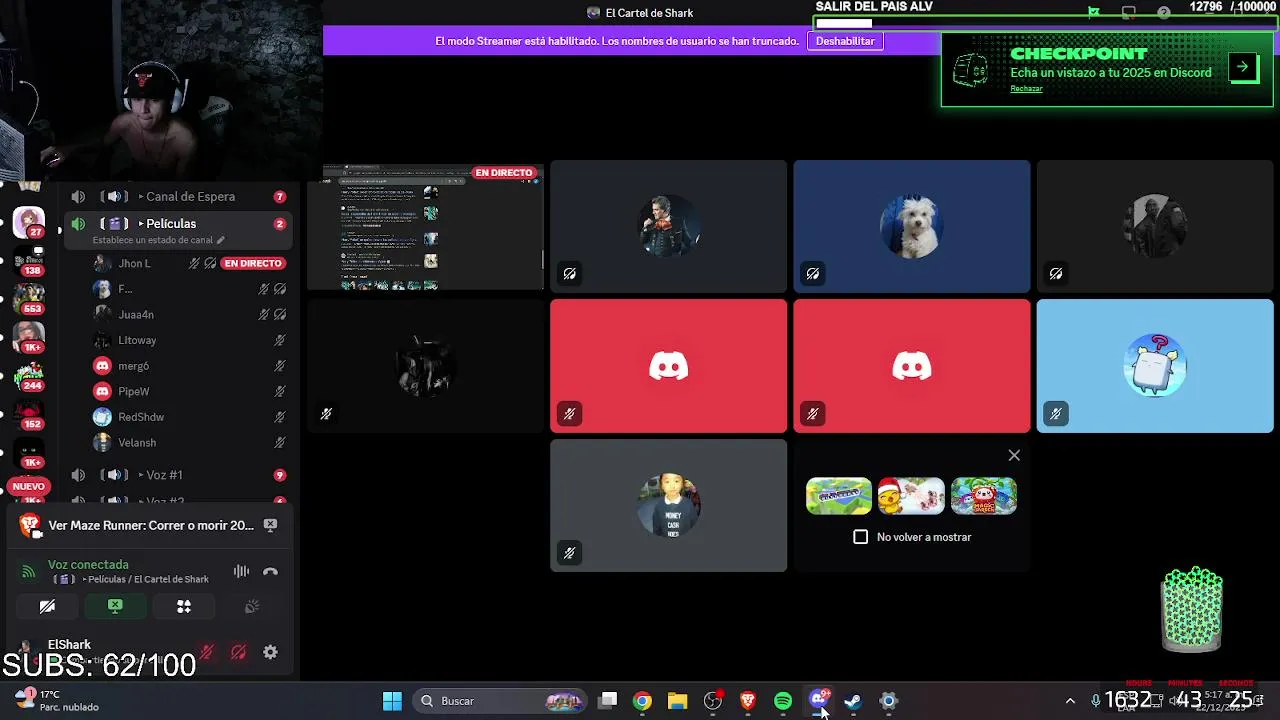Open the Windows Start menu

[393, 701]
